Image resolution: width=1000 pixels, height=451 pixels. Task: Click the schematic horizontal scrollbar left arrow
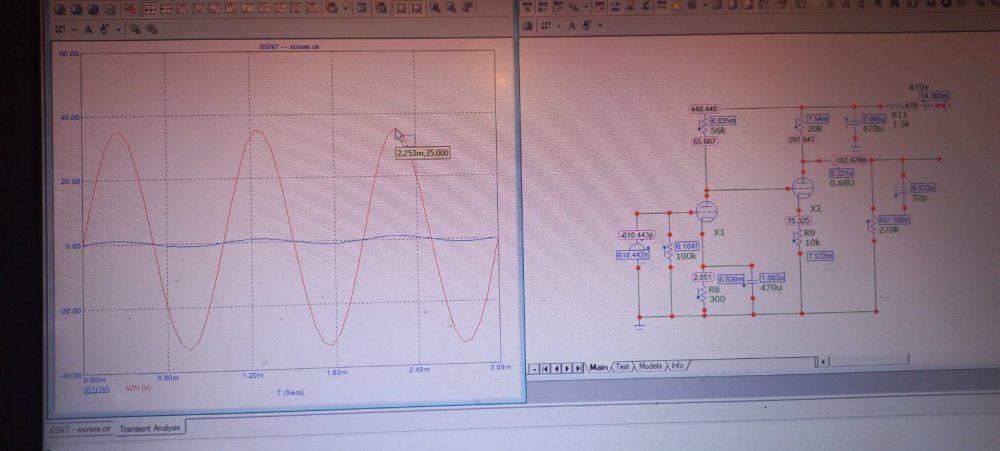click(x=535, y=367)
